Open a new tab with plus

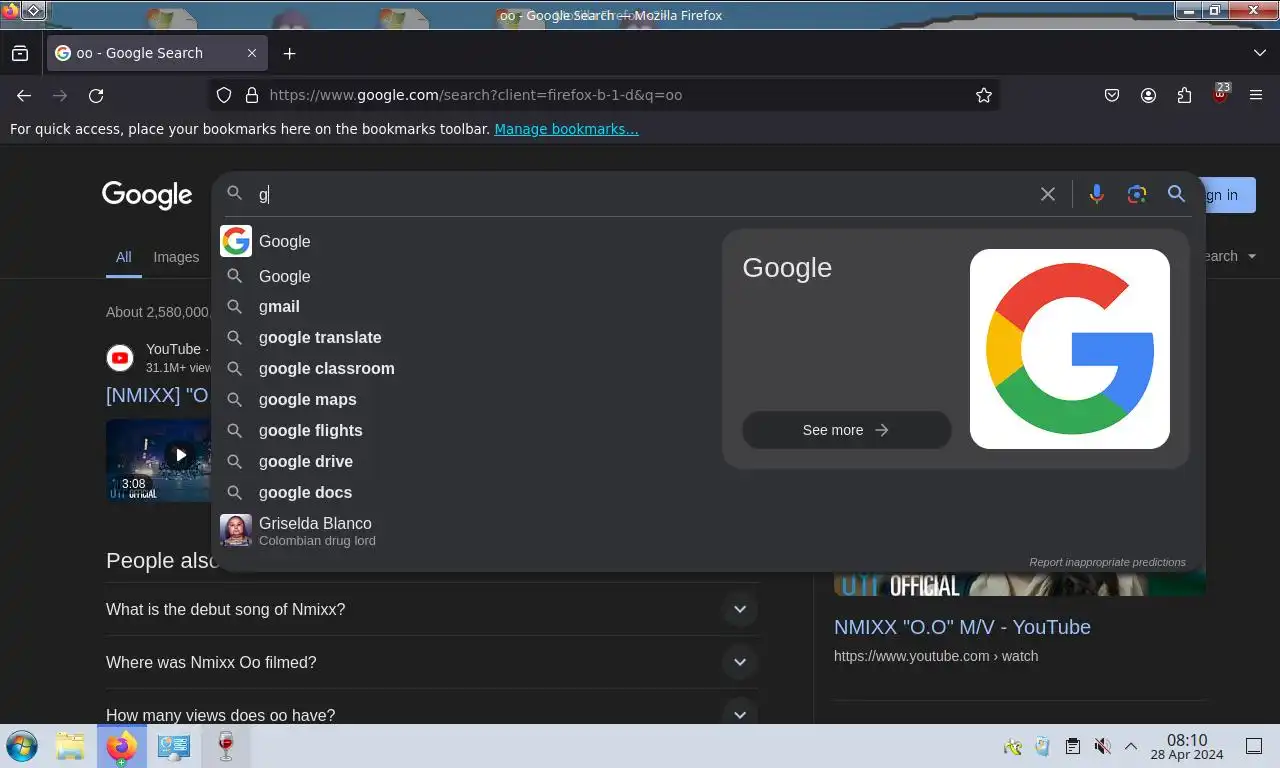(289, 53)
